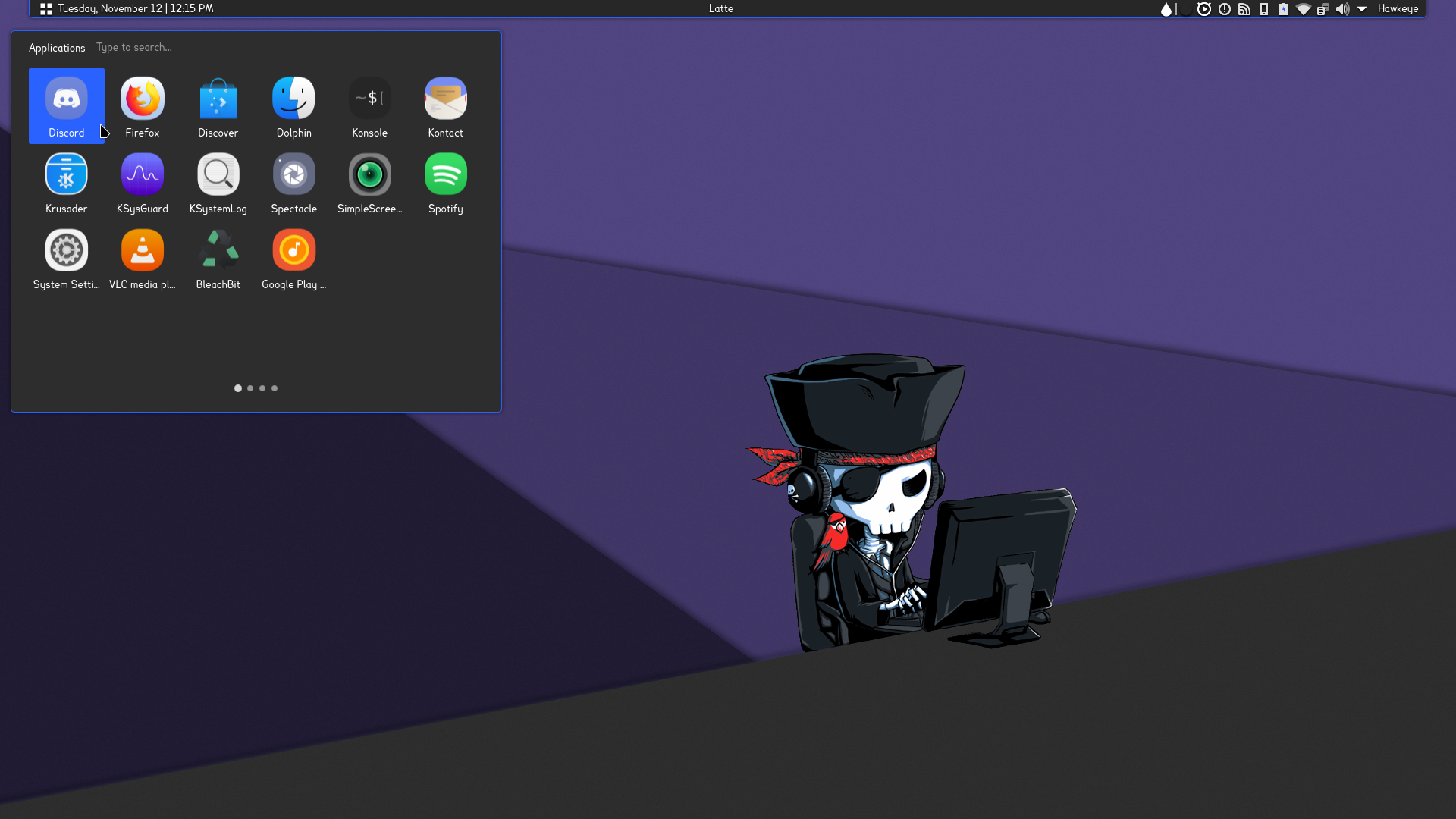Click the battery charging tray icon
The height and width of the screenshot is (819, 1456).
click(1284, 9)
